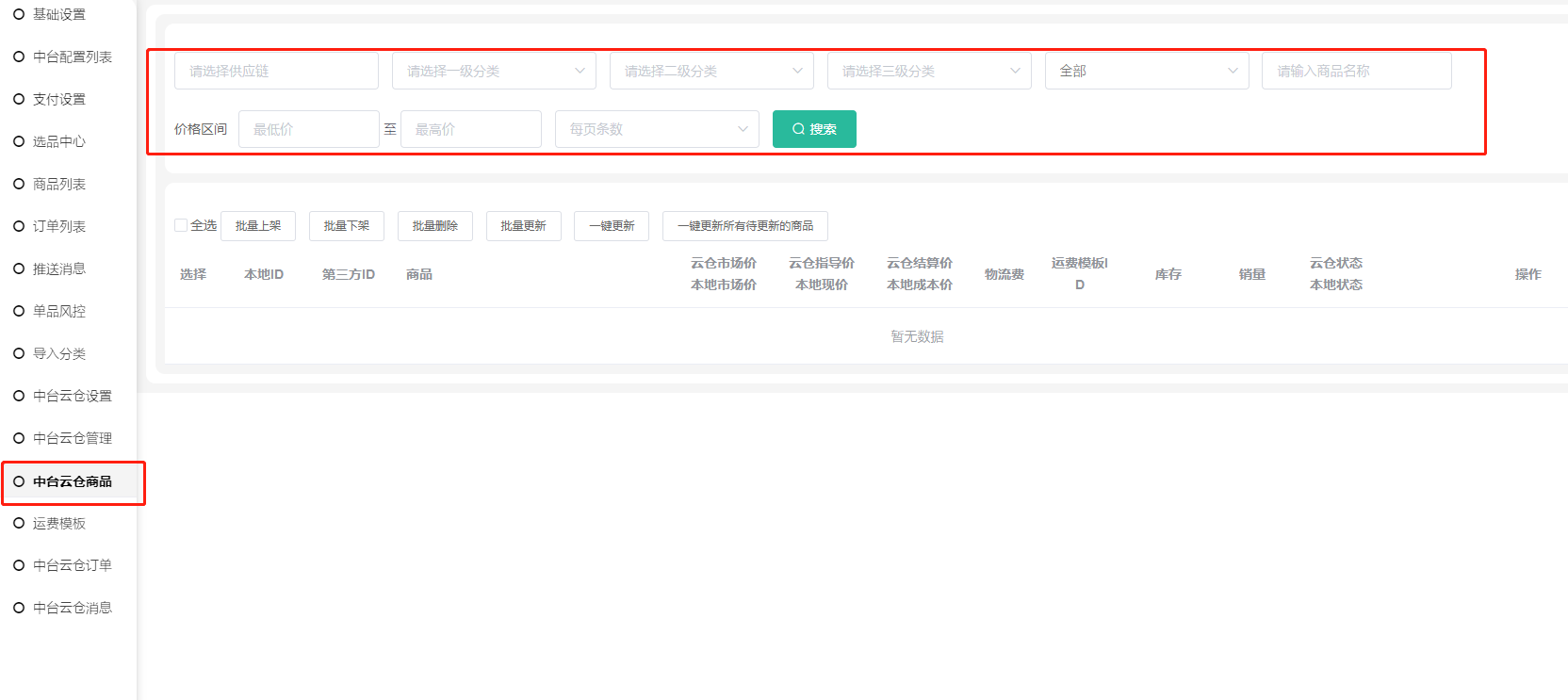Click the 搜索 search button
The height and width of the screenshot is (700, 1568).
point(814,129)
